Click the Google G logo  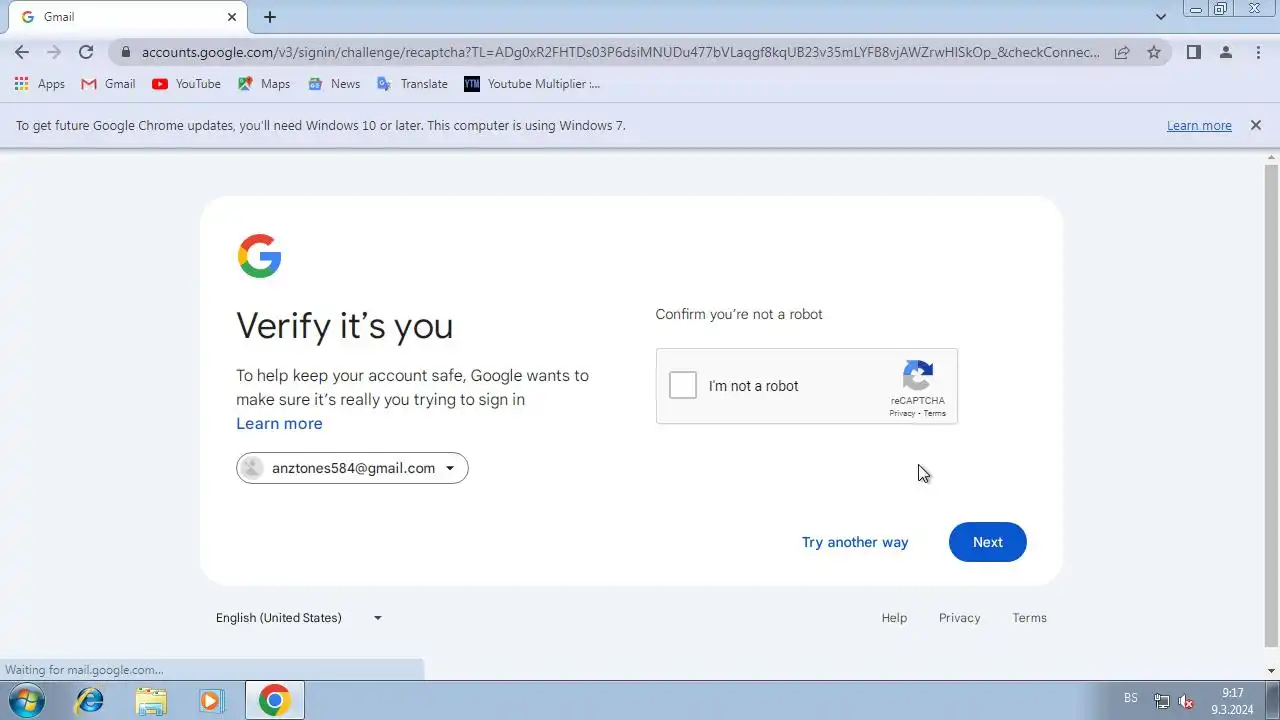coord(259,256)
